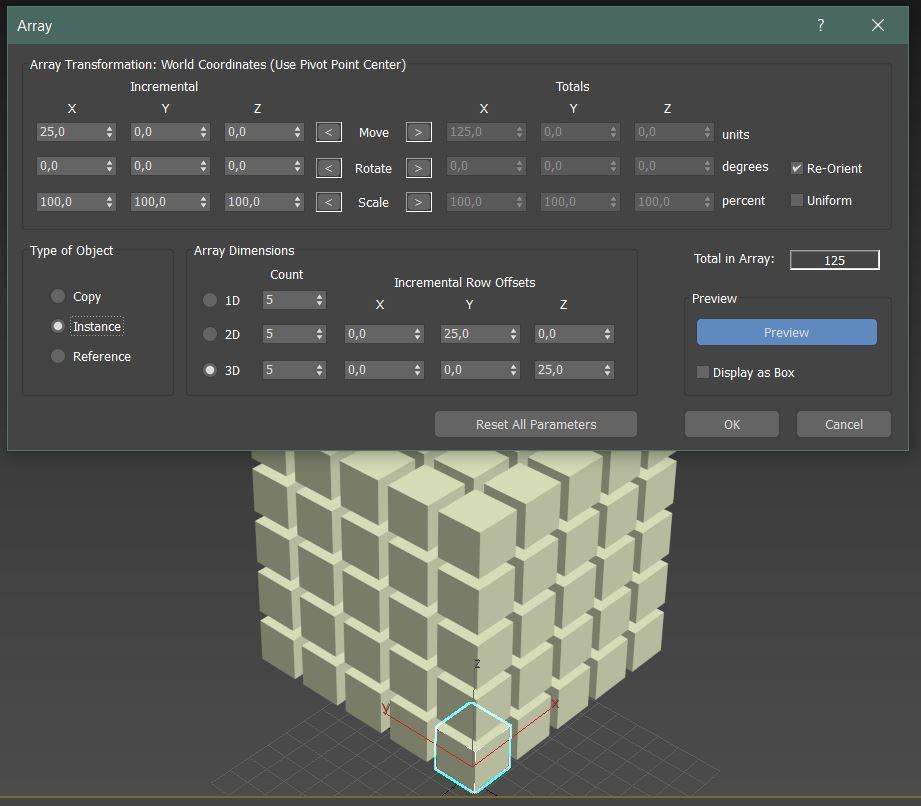This screenshot has width=921, height=806.
Task: Click the Scale left arrow button
Action: [329, 202]
